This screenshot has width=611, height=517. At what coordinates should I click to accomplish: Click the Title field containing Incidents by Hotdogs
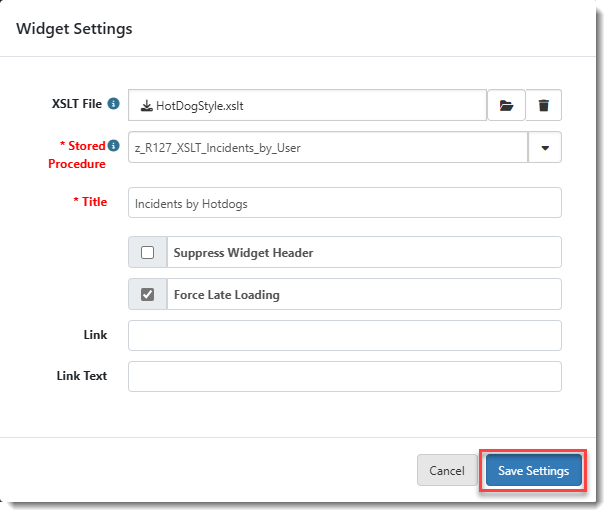(x=344, y=203)
